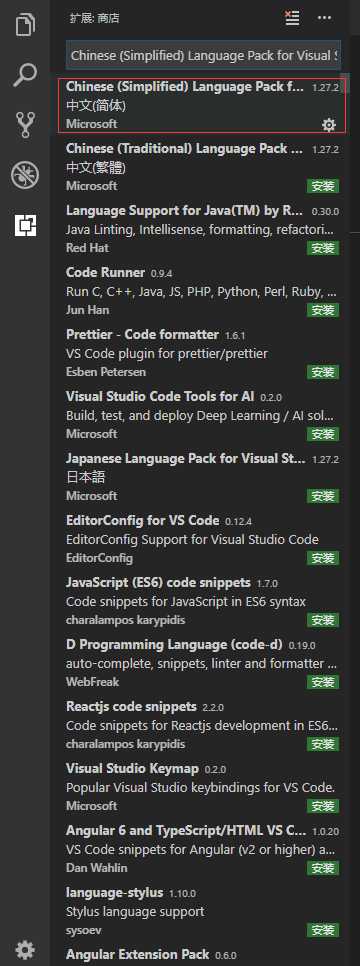Open the Manage gear in activity bar
This screenshot has height=966, width=360.
[x=25, y=949]
